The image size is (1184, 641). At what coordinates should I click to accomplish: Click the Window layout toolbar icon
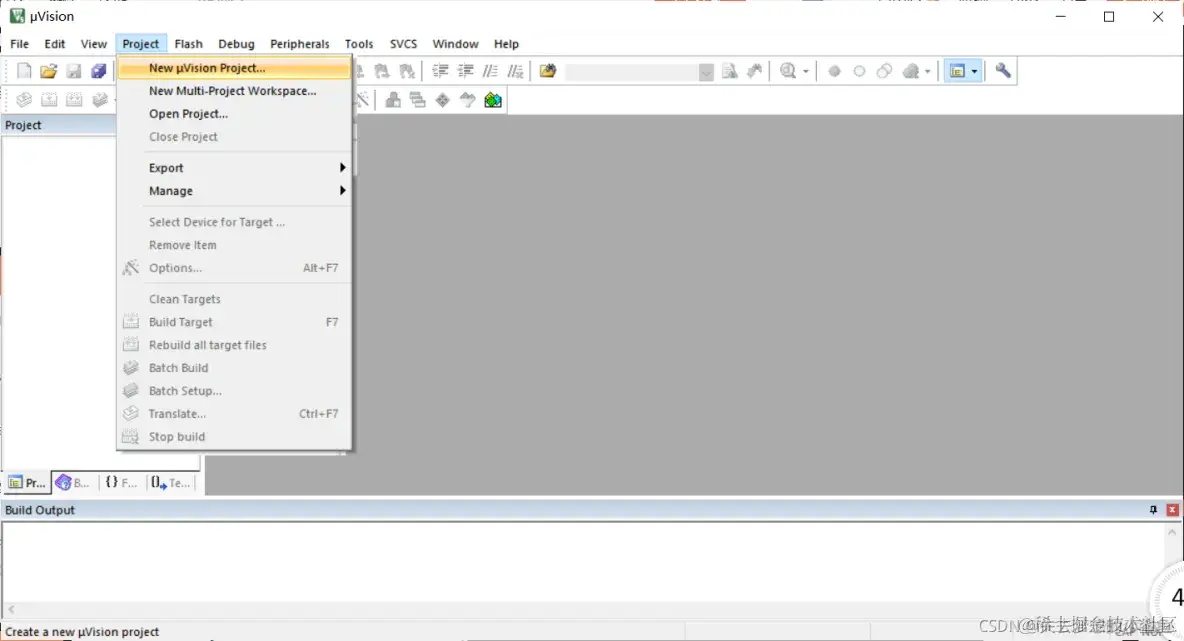(957, 71)
